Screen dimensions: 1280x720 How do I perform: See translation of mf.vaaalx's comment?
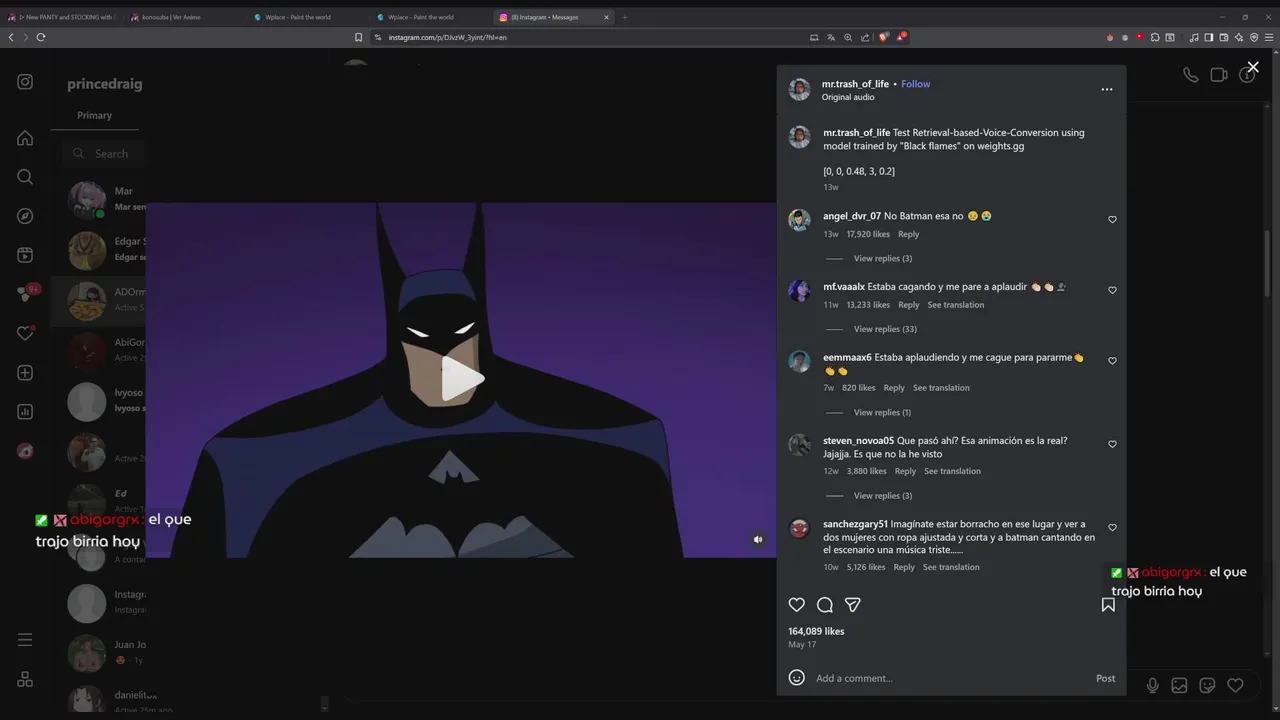click(955, 305)
